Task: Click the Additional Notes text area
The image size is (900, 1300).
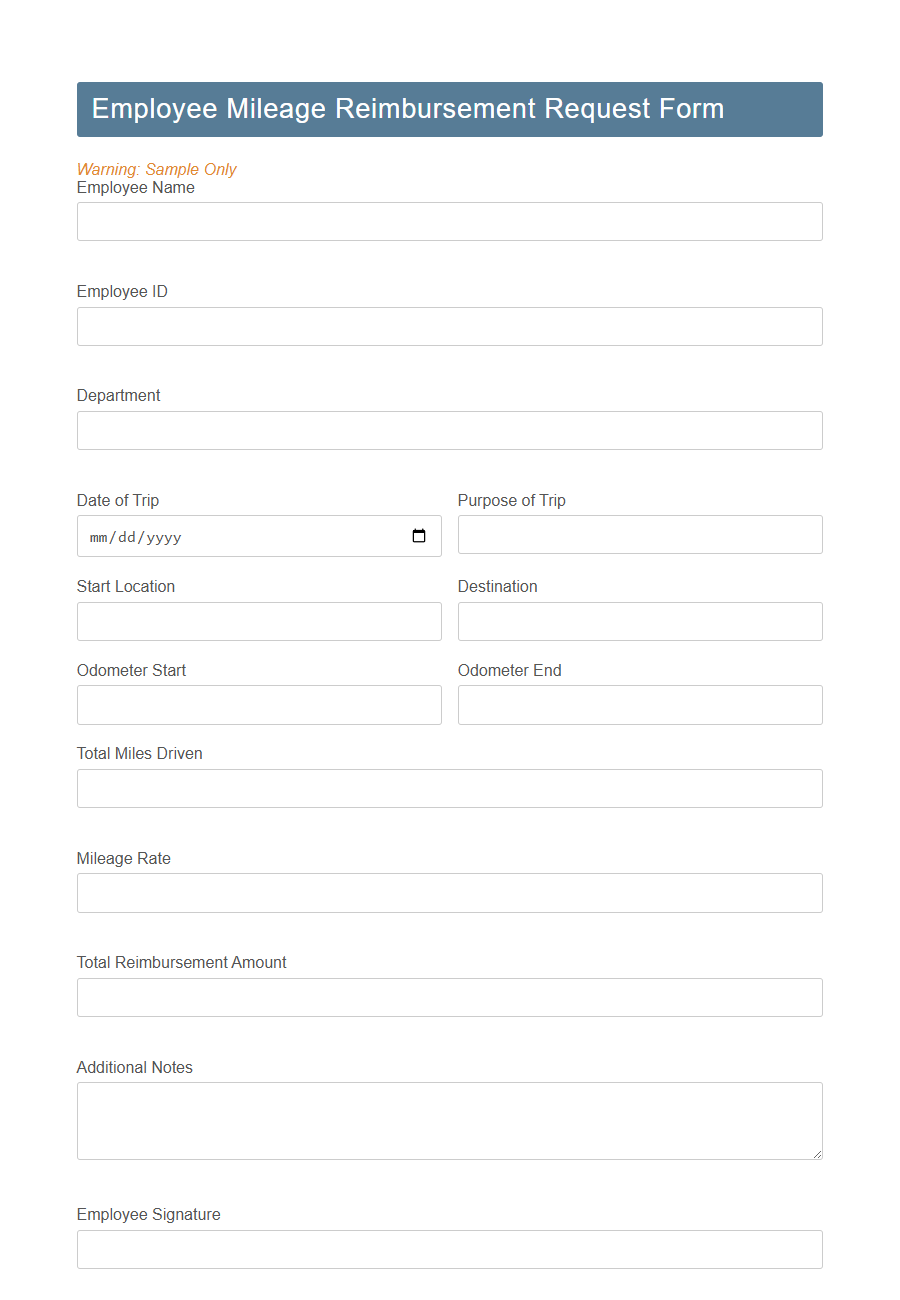Action: [449, 1120]
